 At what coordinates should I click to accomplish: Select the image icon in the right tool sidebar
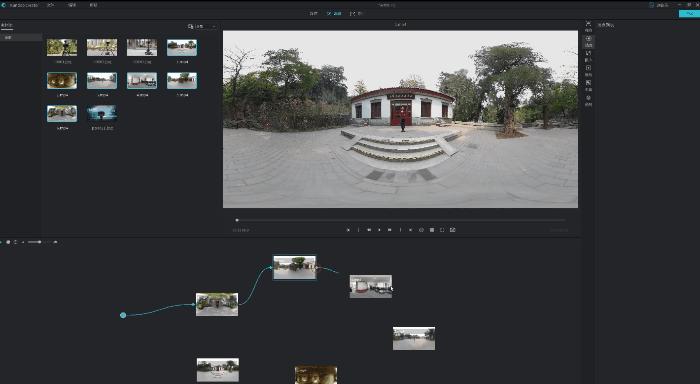[588, 85]
